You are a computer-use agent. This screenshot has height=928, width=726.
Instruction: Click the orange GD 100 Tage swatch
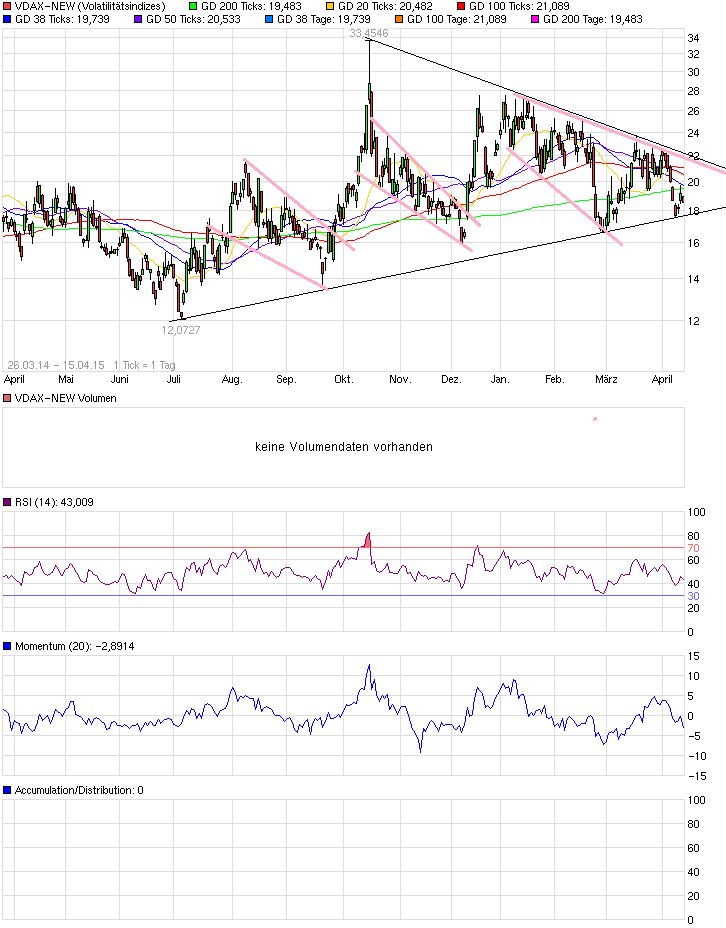399,20
